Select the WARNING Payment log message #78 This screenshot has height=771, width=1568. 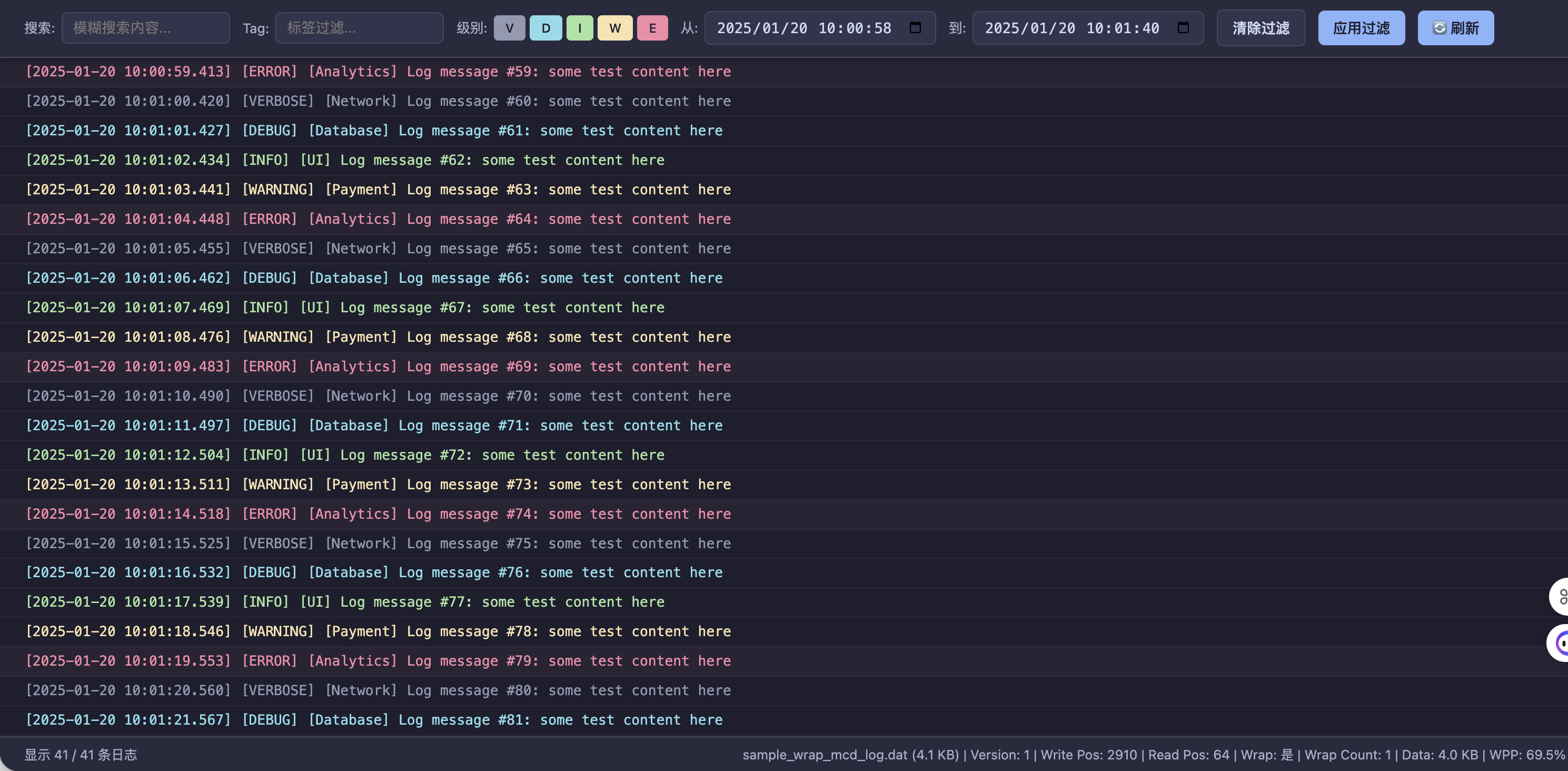784,632
